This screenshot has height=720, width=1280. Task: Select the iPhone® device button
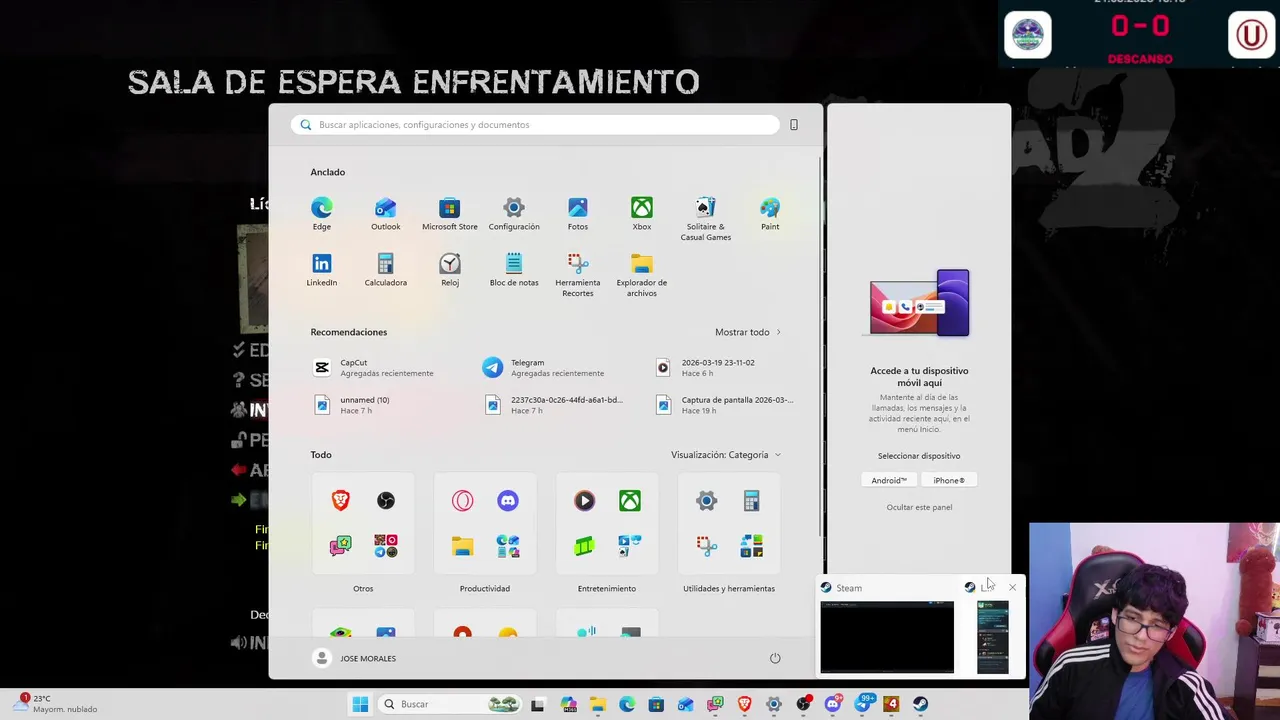pos(949,480)
